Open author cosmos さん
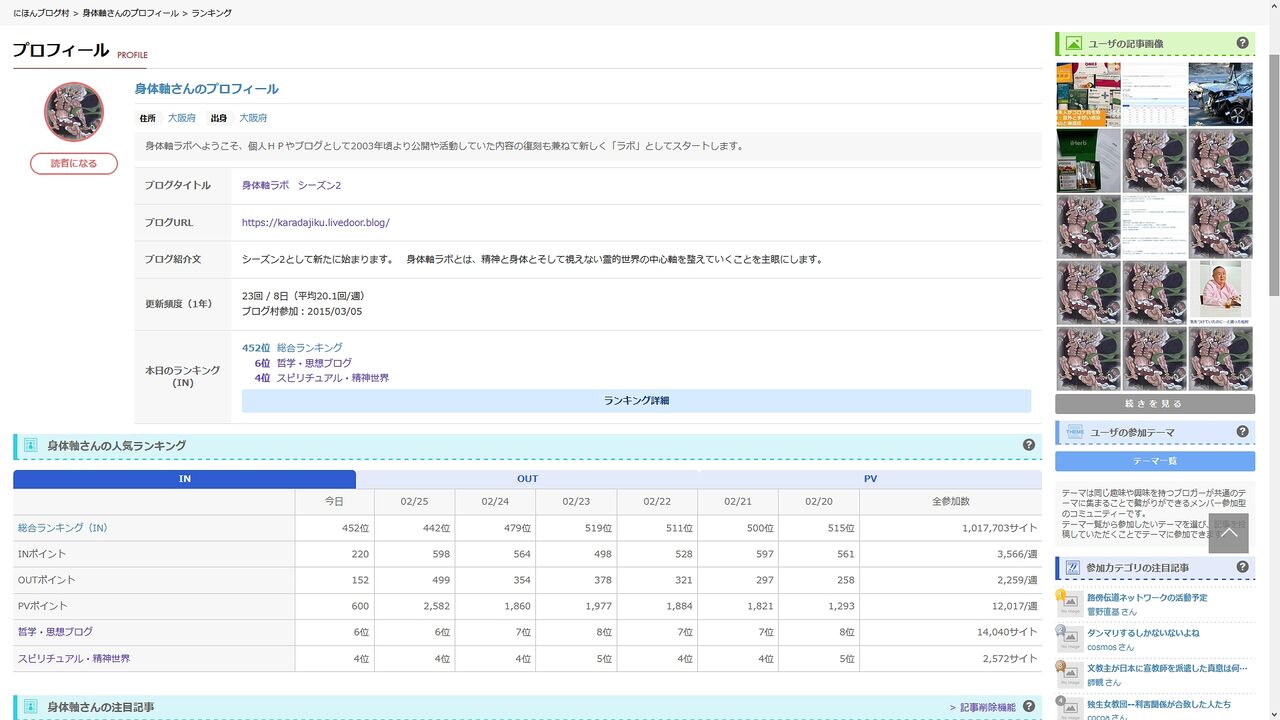The height and width of the screenshot is (720, 1280). 1111,647
